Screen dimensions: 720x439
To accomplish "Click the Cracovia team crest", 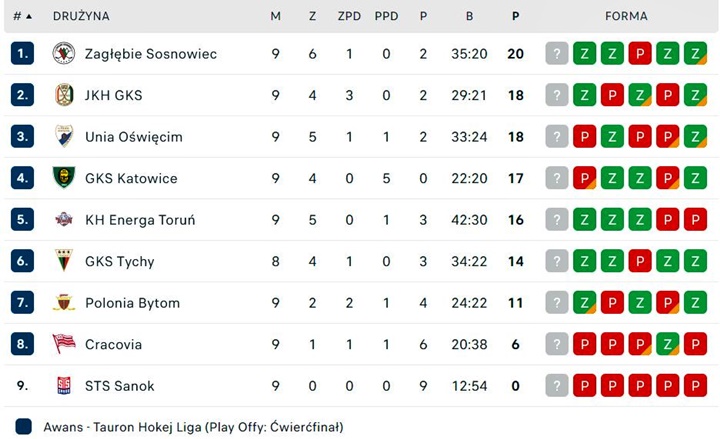I will 64,344.
